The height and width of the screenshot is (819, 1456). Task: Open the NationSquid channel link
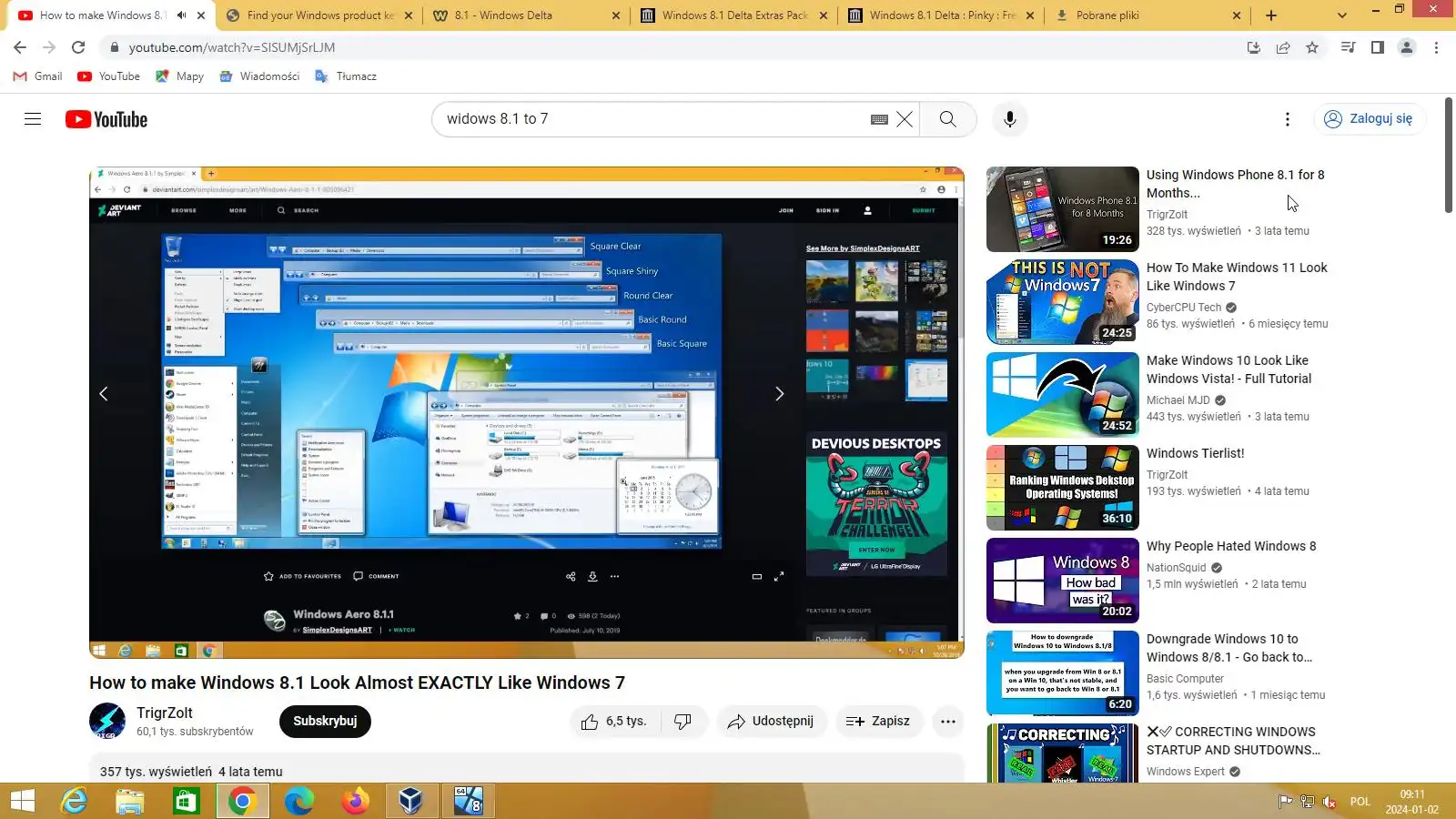click(x=1177, y=568)
